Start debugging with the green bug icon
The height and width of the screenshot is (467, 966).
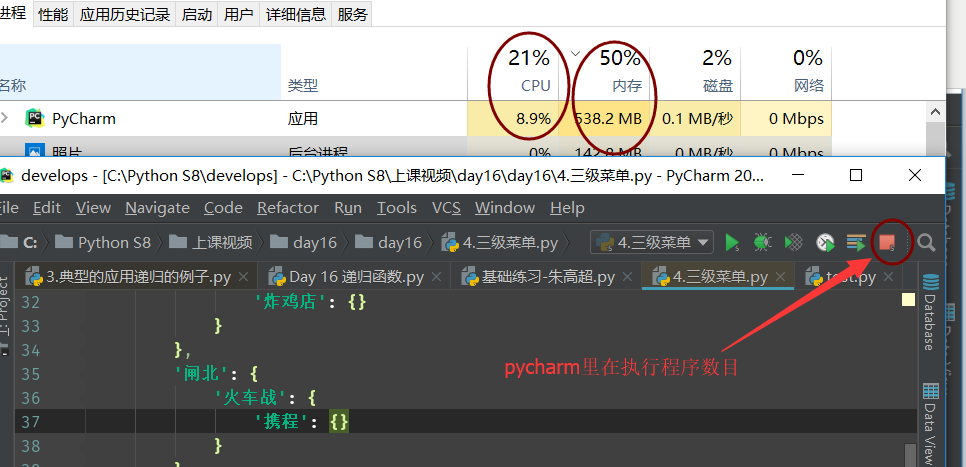(x=763, y=243)
